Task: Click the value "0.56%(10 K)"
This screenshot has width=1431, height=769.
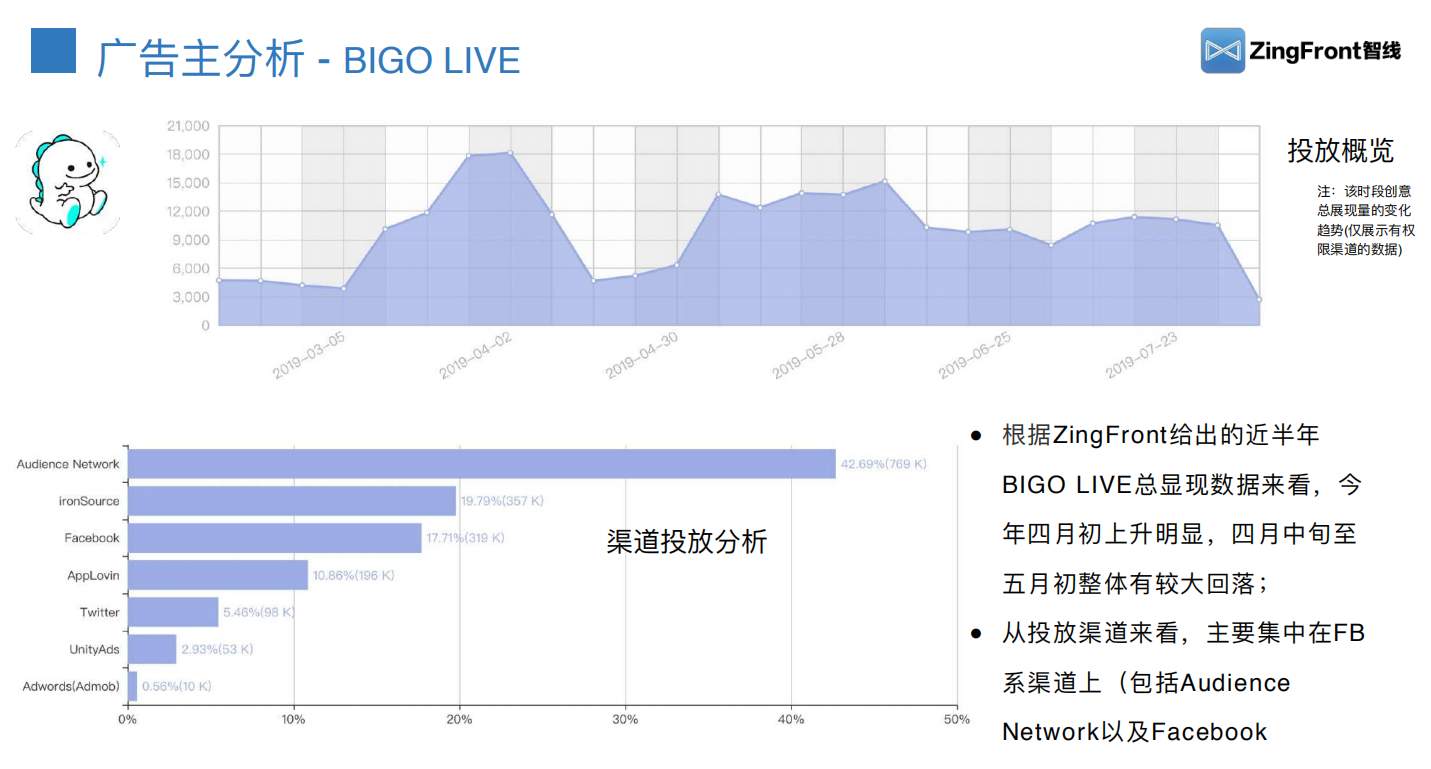Action: (x=177, y=686)
